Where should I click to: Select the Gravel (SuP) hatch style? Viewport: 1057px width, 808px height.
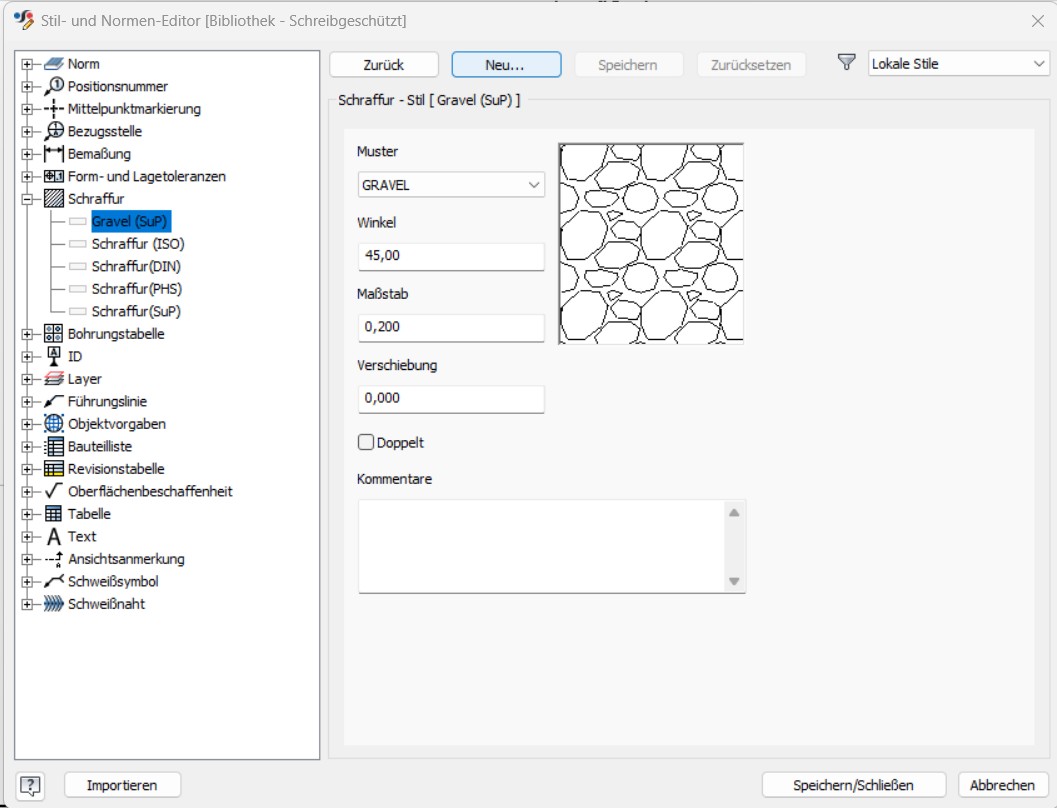click(x=129, y=221)
